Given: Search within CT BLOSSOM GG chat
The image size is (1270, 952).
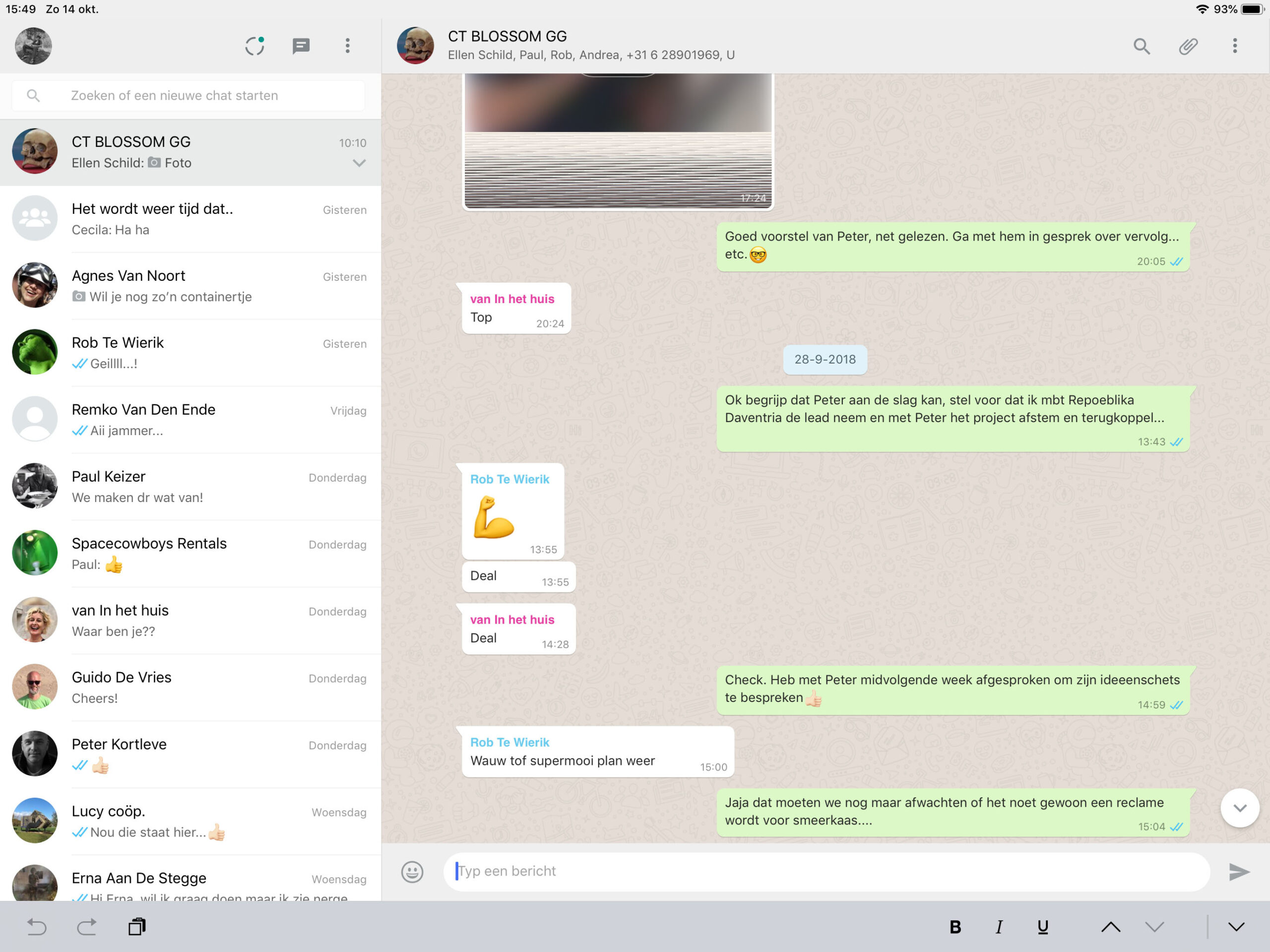Looking at the screenshot, I should click(1142, 46).
